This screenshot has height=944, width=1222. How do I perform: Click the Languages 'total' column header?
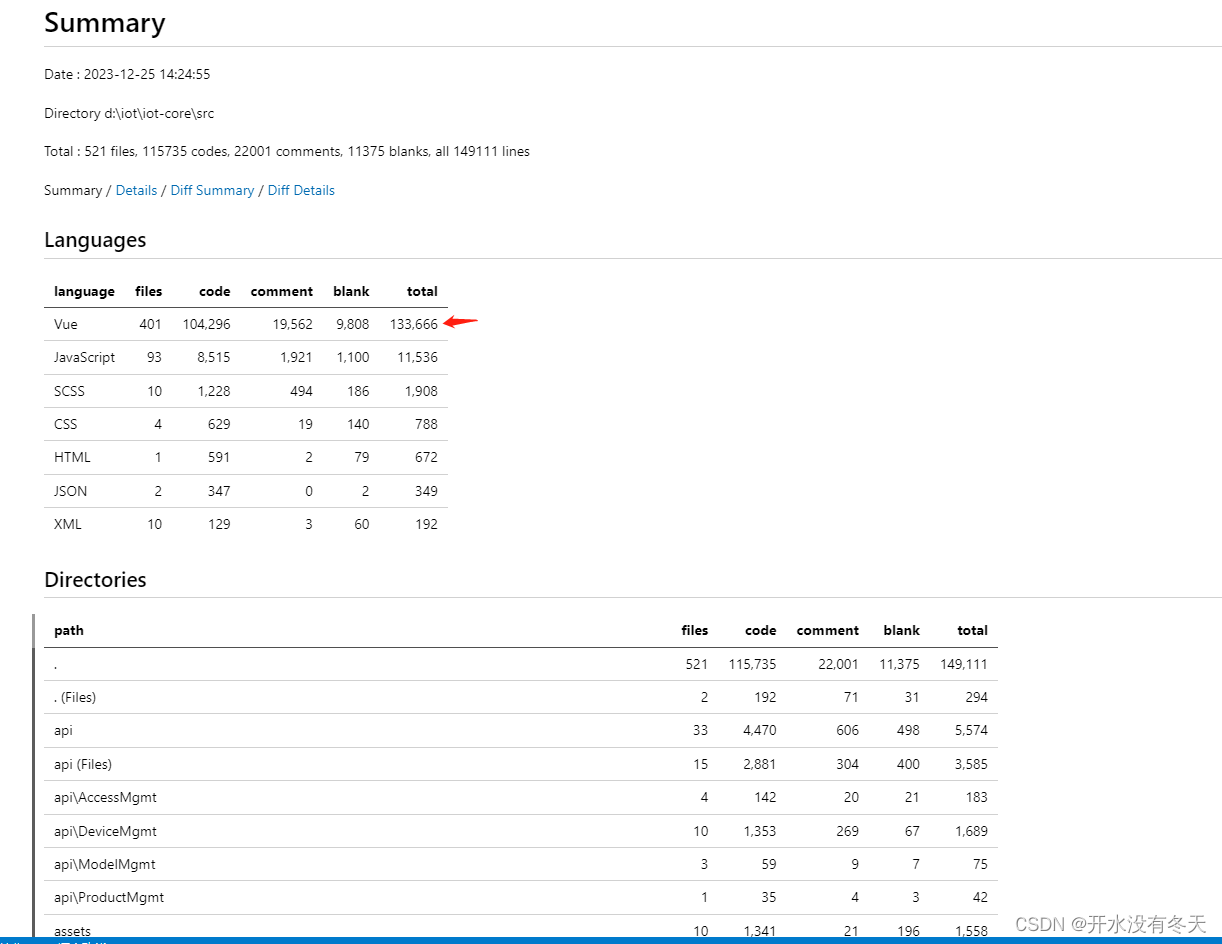pos(422,291)
